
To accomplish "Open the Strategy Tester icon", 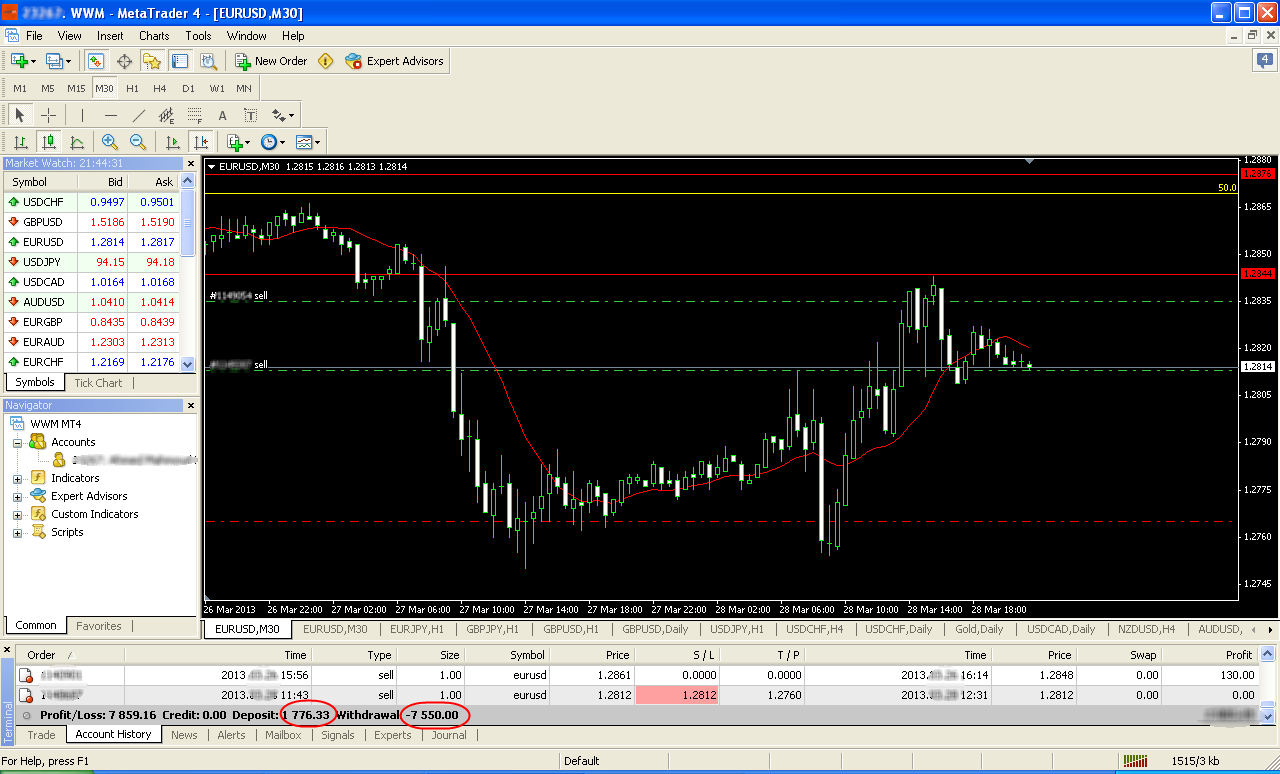I will pos(208,61).
